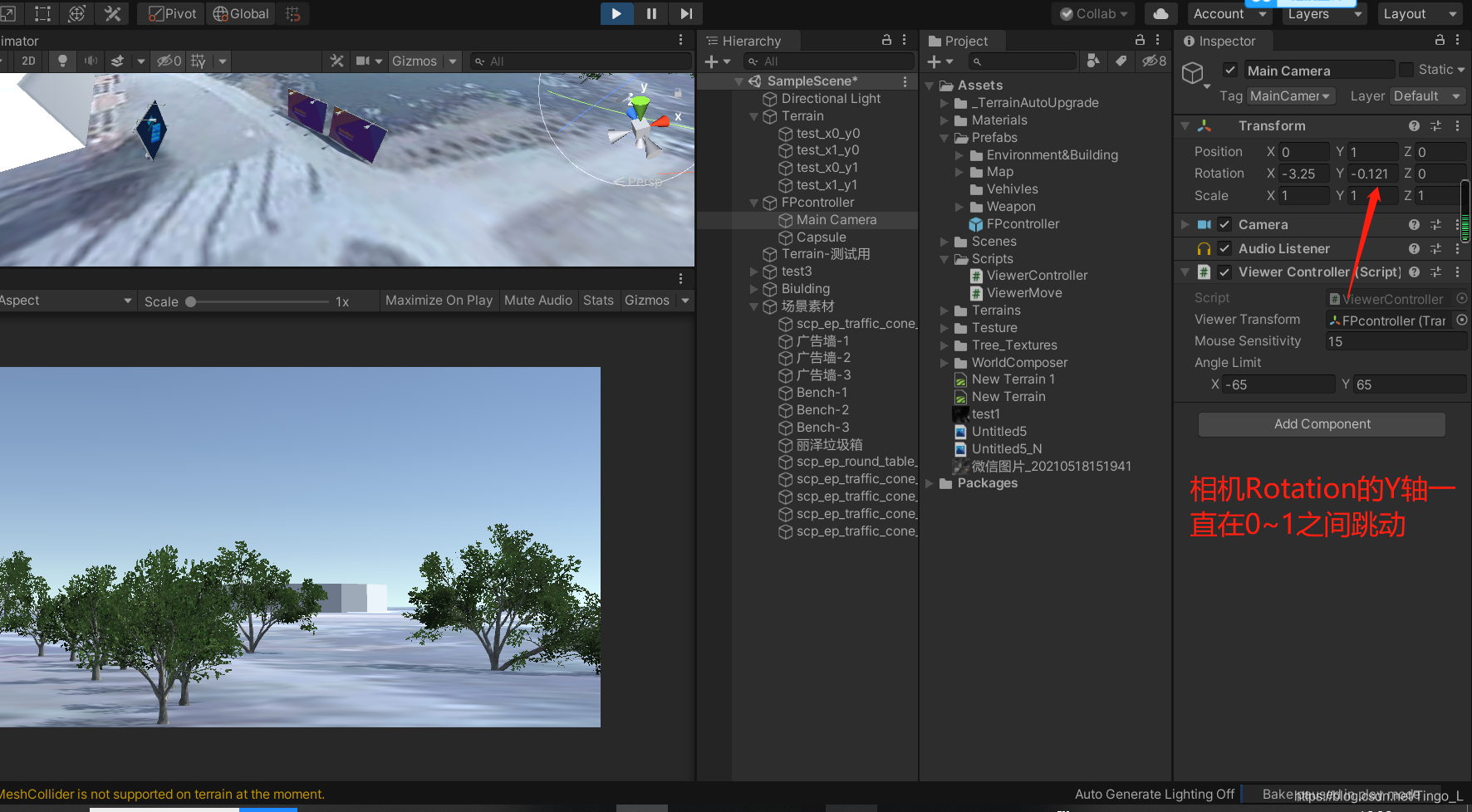Toggle scene effects icon
Image resolution: width=1472 pixels, height=812 pixels.
118,61
